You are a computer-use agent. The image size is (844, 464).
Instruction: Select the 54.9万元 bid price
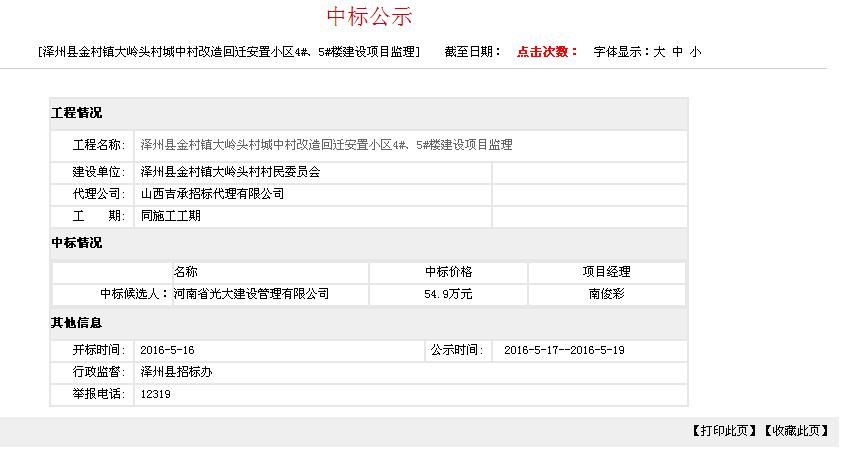448,294
